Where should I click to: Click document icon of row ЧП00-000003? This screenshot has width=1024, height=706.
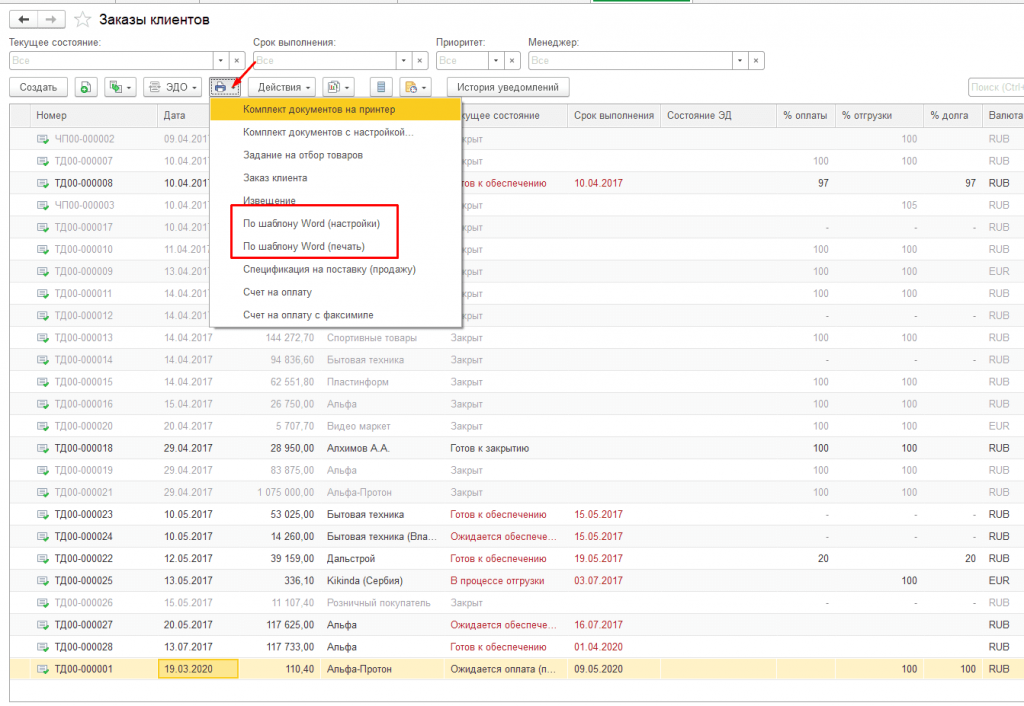tap(43, 205)
